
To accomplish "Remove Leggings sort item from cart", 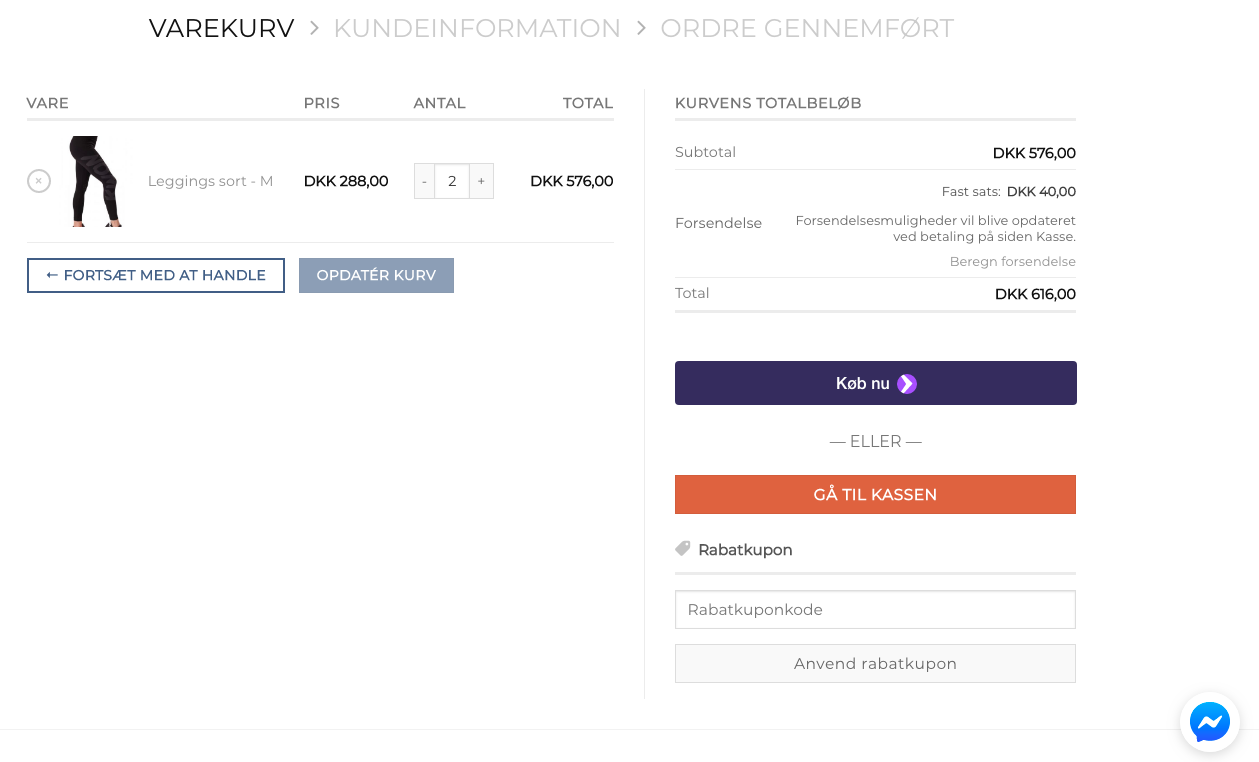I will pyautogui.click(x=39, y=181).
